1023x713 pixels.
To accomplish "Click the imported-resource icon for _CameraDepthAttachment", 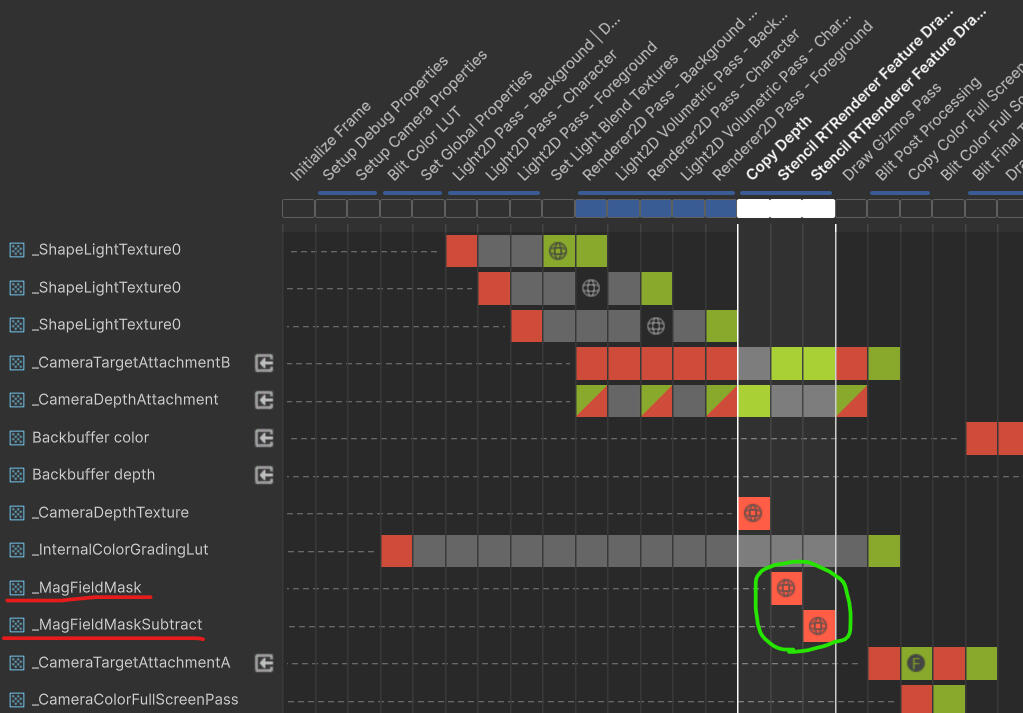I will (264, 400).
